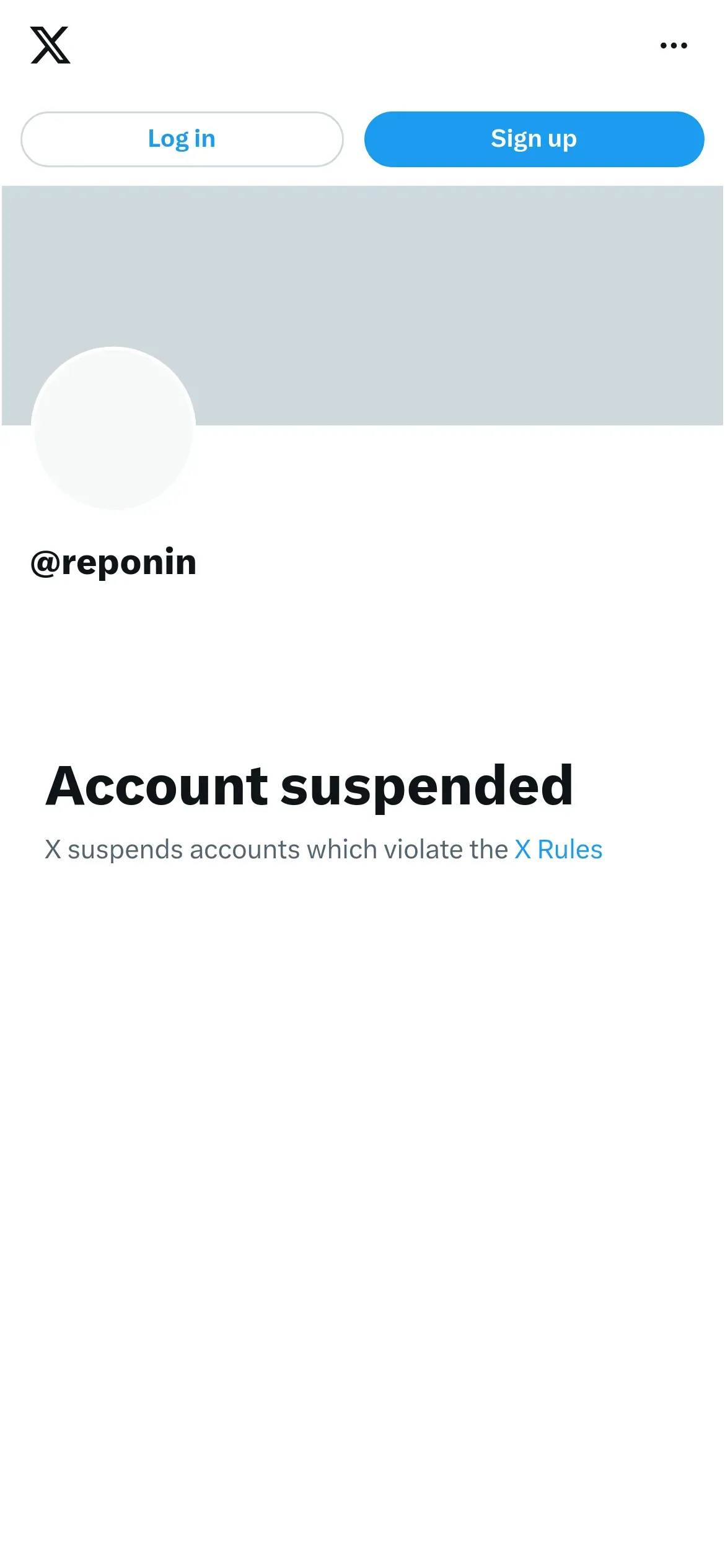The height and width of the screenshot is (1568, 725).
Task: Click the blue Sign up button
Action: (534, 139)
